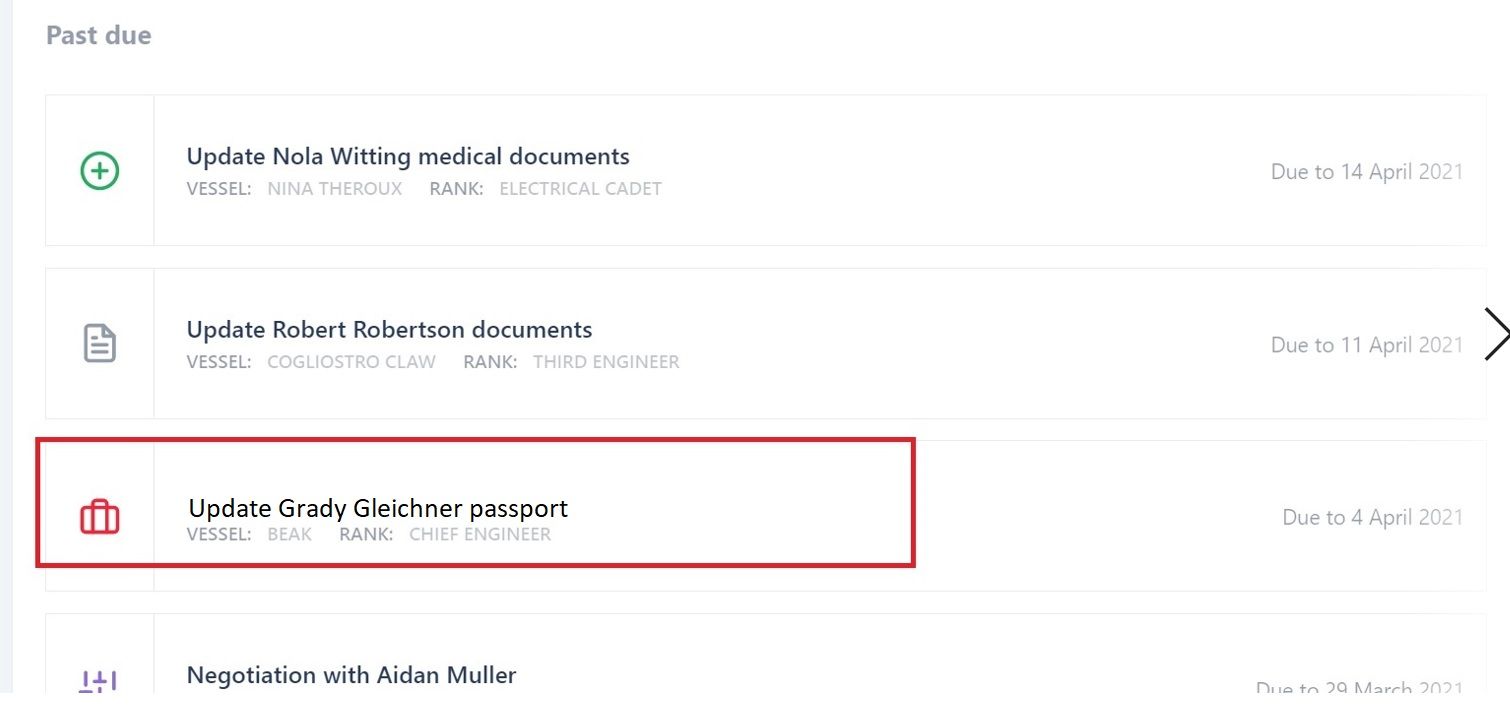This screenshot has height=705, width=1510.
Task: Click the gray document icon for Robert Robertson
Action: coord(99,344)
